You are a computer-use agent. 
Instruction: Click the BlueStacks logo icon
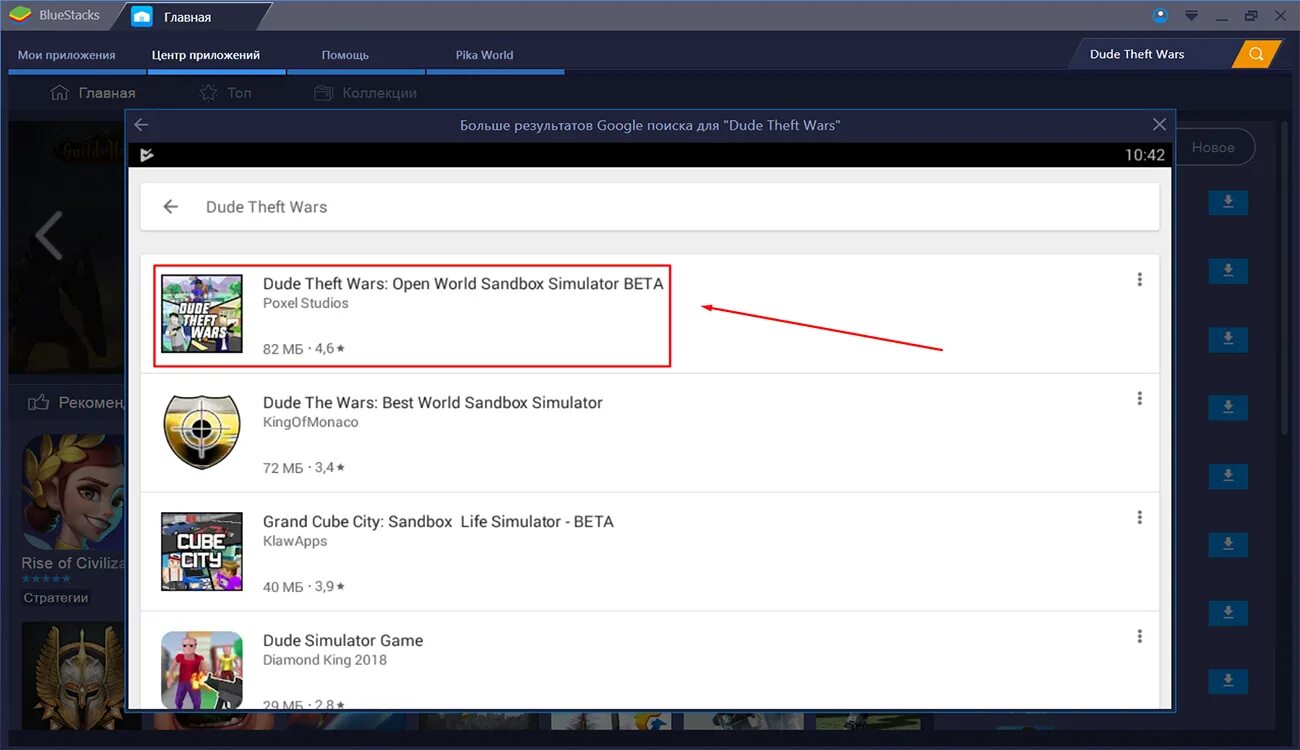pyautogui.click(x=19, y=16)
